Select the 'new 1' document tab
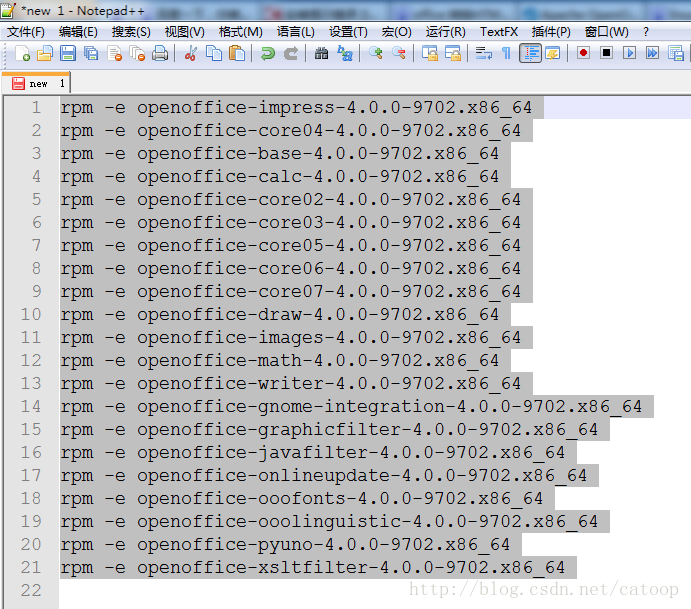The width and height of the screenshot is (691, 609). pyautogui.click(x=36, y=83)
